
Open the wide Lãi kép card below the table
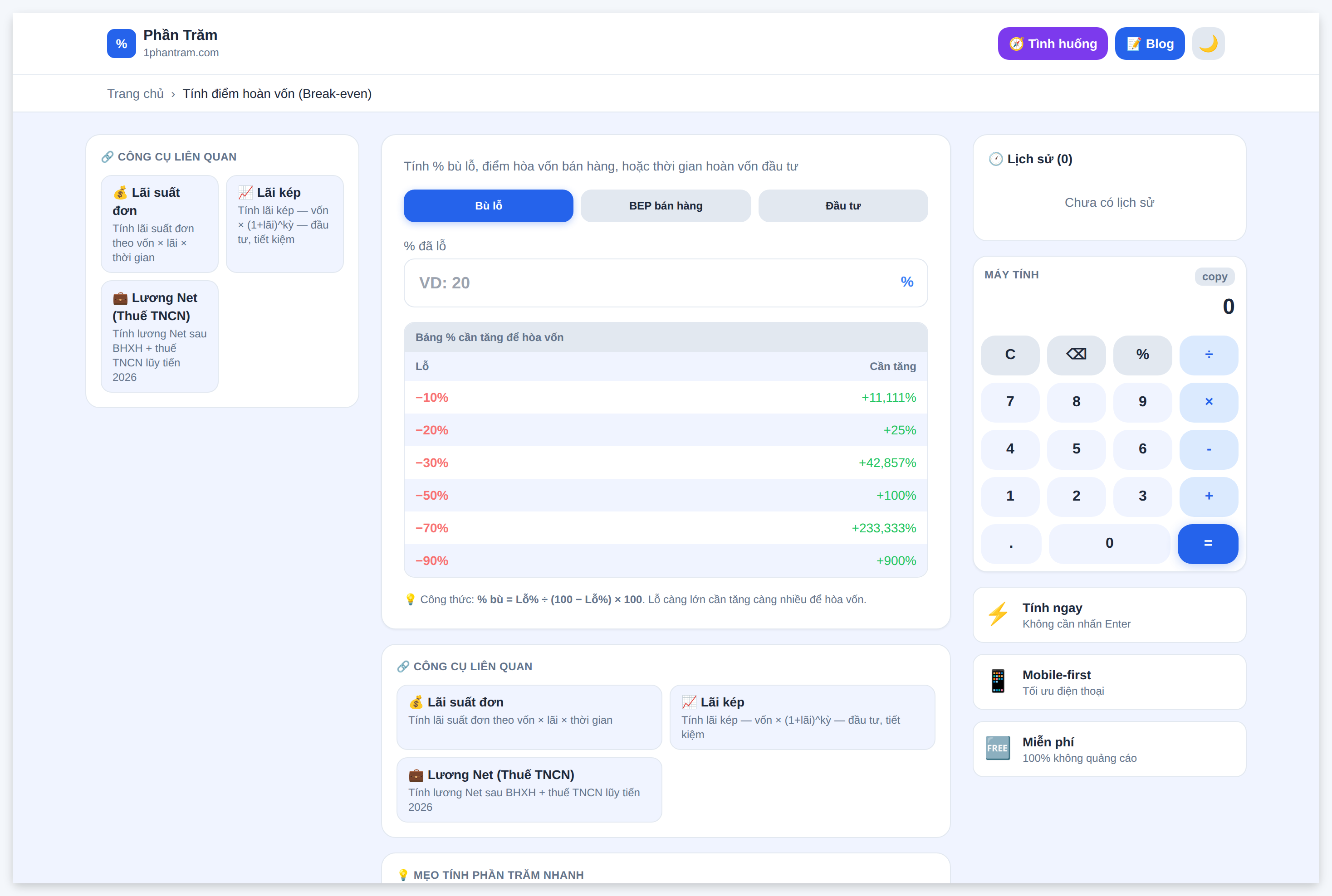pyautogui.click(x=802, y=717)
